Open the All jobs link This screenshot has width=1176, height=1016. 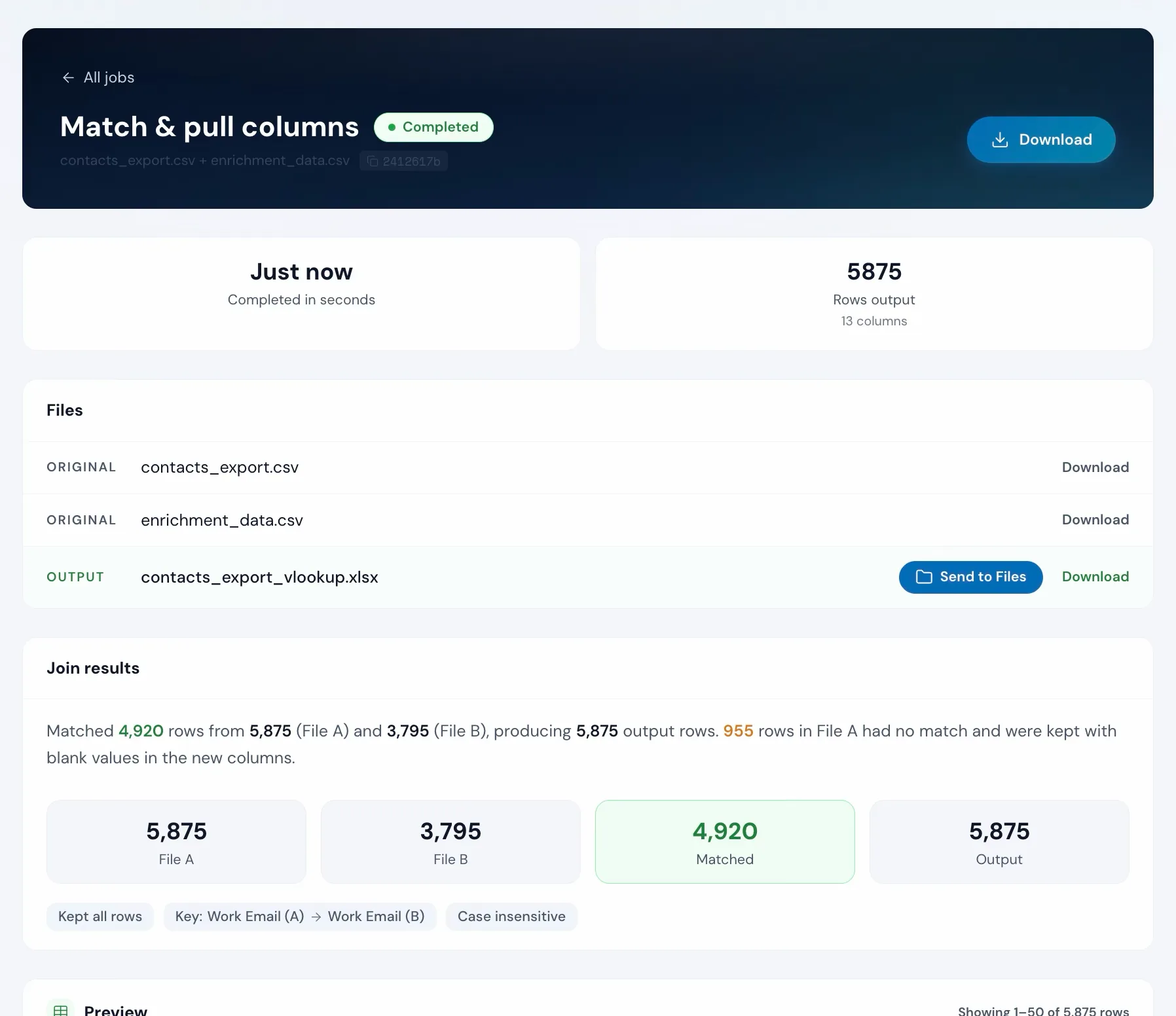(x=98, y=77)
